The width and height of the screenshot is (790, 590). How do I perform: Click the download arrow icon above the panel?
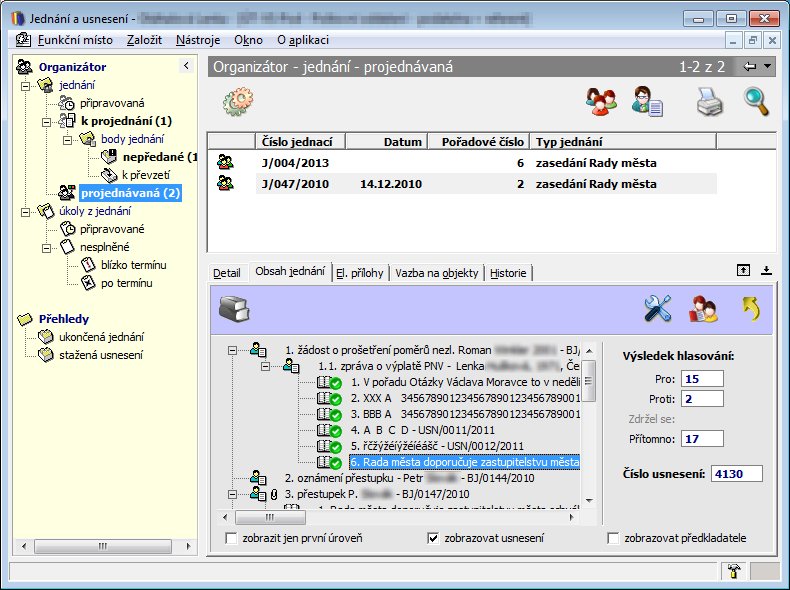(766, 270)
